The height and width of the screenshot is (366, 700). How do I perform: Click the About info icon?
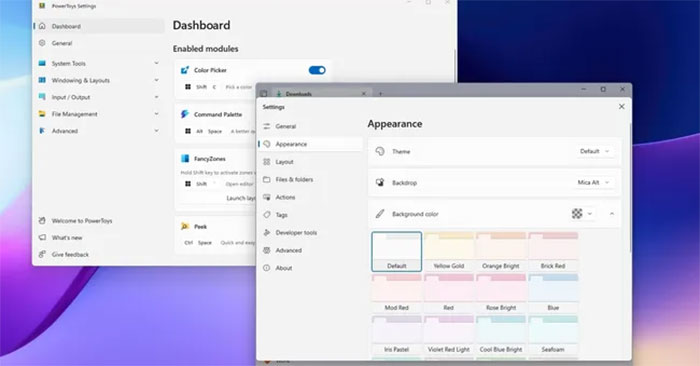[x=267, y=268]
